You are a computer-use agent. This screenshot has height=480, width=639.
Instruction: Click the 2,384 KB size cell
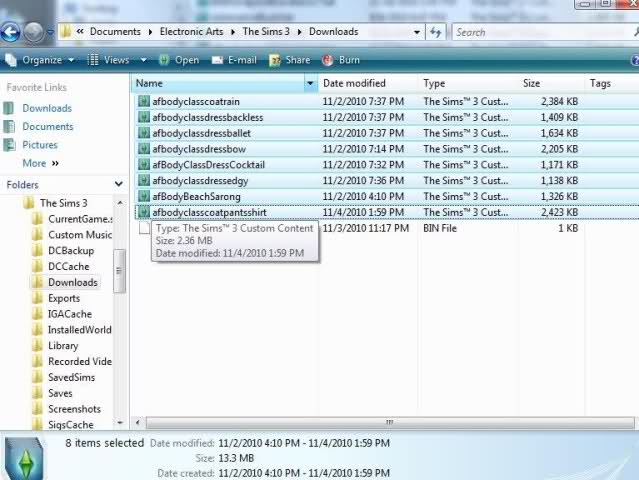pyautogui.click(x=559, y=101)
